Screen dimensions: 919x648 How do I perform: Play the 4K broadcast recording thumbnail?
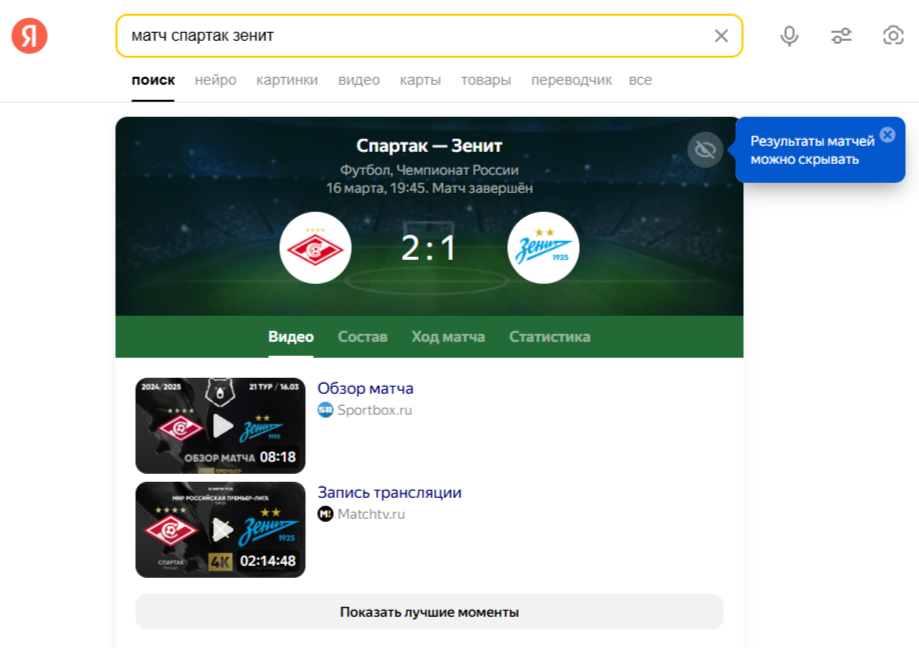click(220, 530)
